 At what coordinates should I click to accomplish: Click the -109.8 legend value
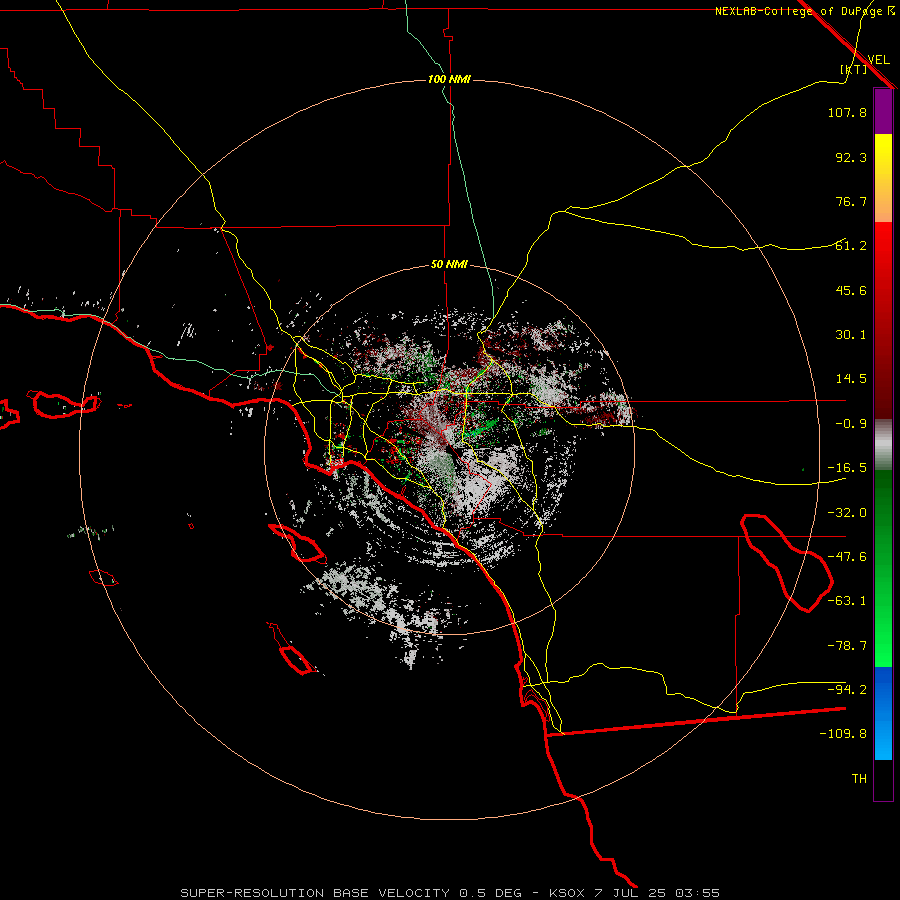coord(843,734)
